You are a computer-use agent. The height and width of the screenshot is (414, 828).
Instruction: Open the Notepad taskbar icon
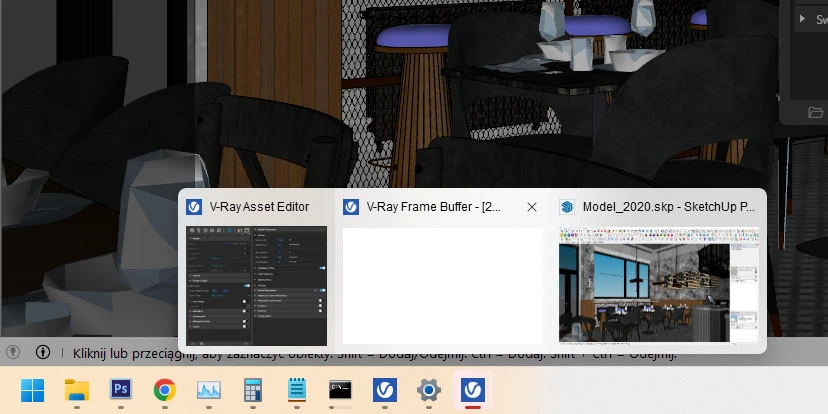(297, 390)
